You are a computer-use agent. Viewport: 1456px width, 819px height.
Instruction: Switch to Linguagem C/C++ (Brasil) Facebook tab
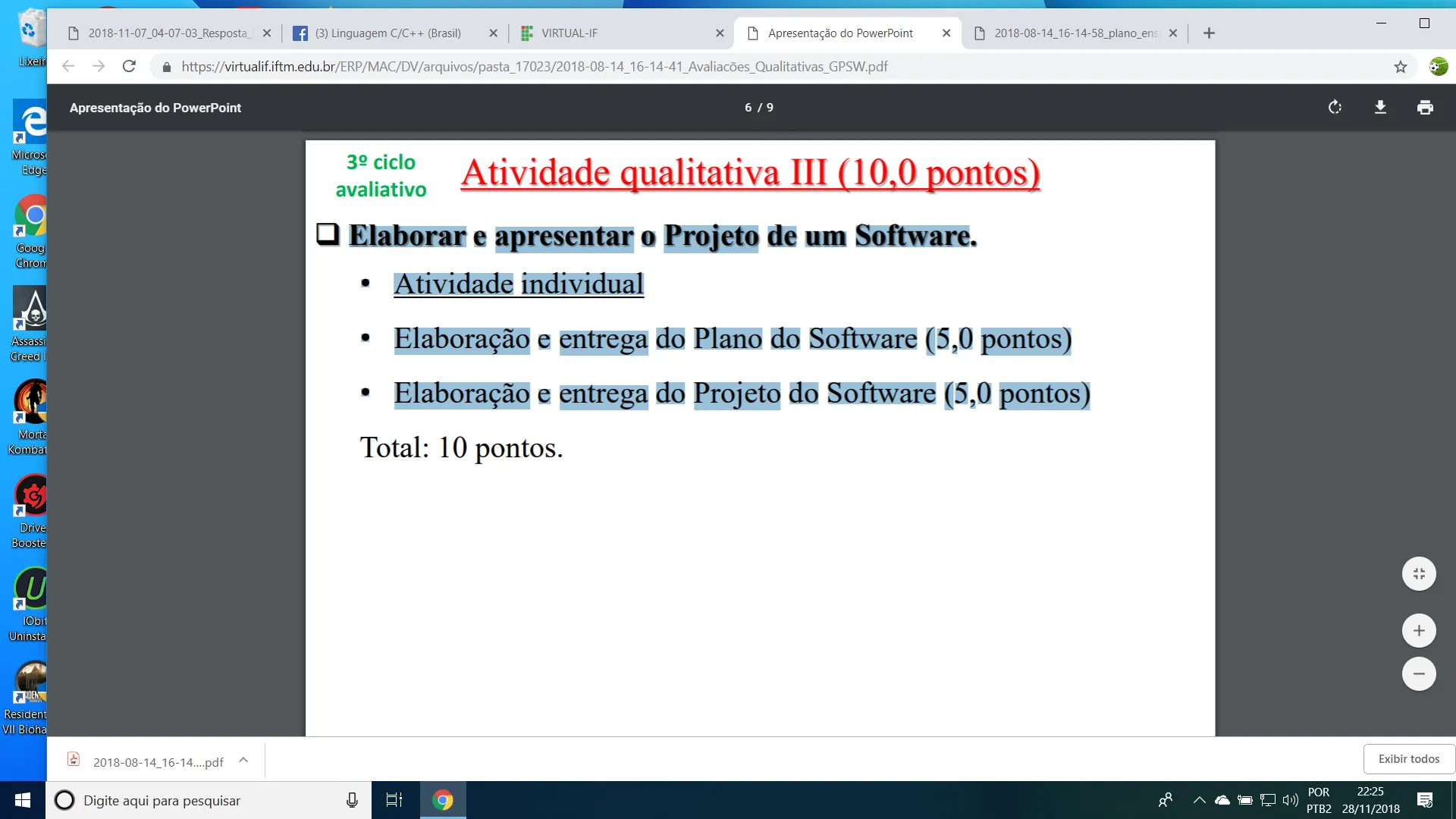[387, 33]
